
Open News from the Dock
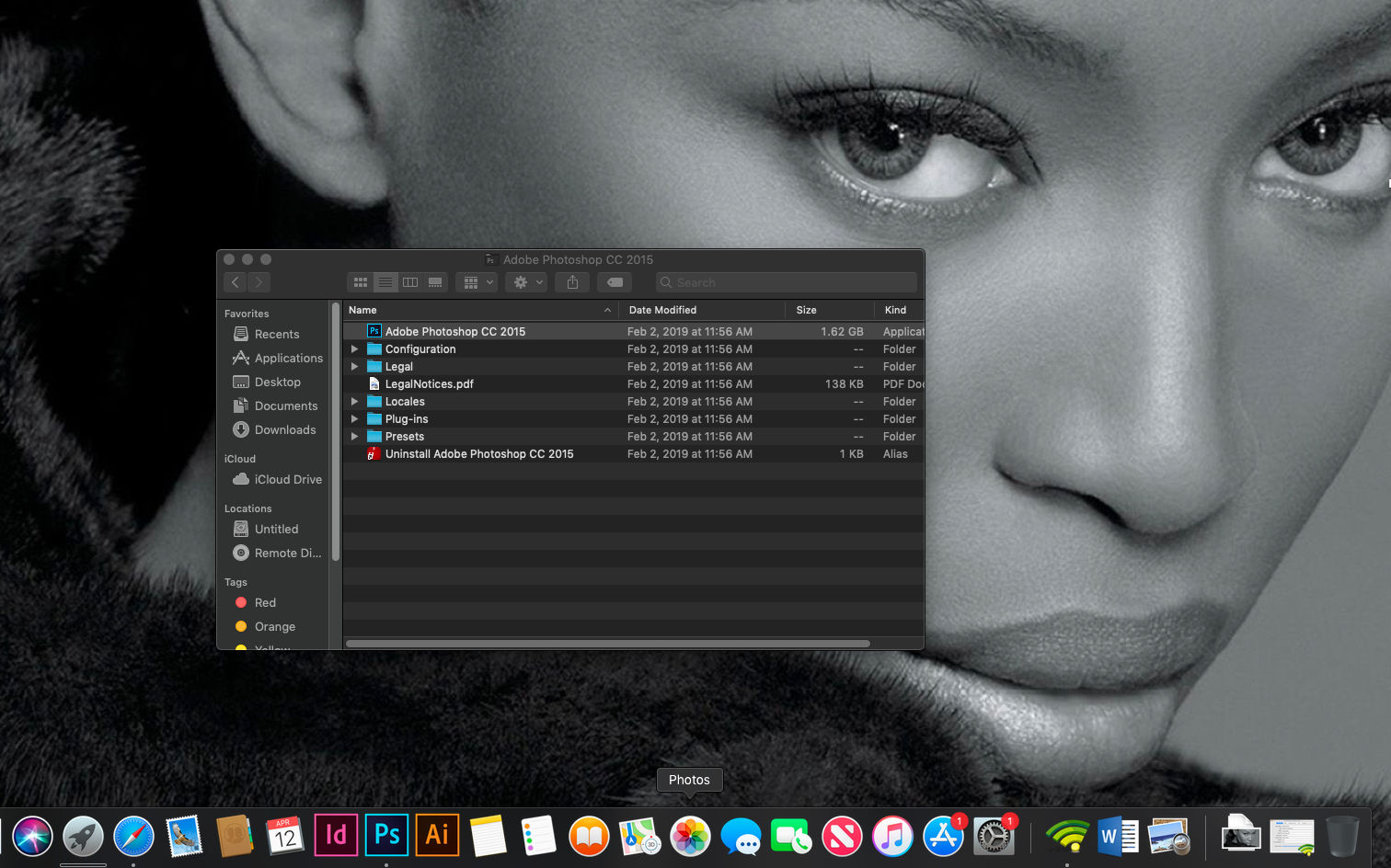[x=842, y=837]
